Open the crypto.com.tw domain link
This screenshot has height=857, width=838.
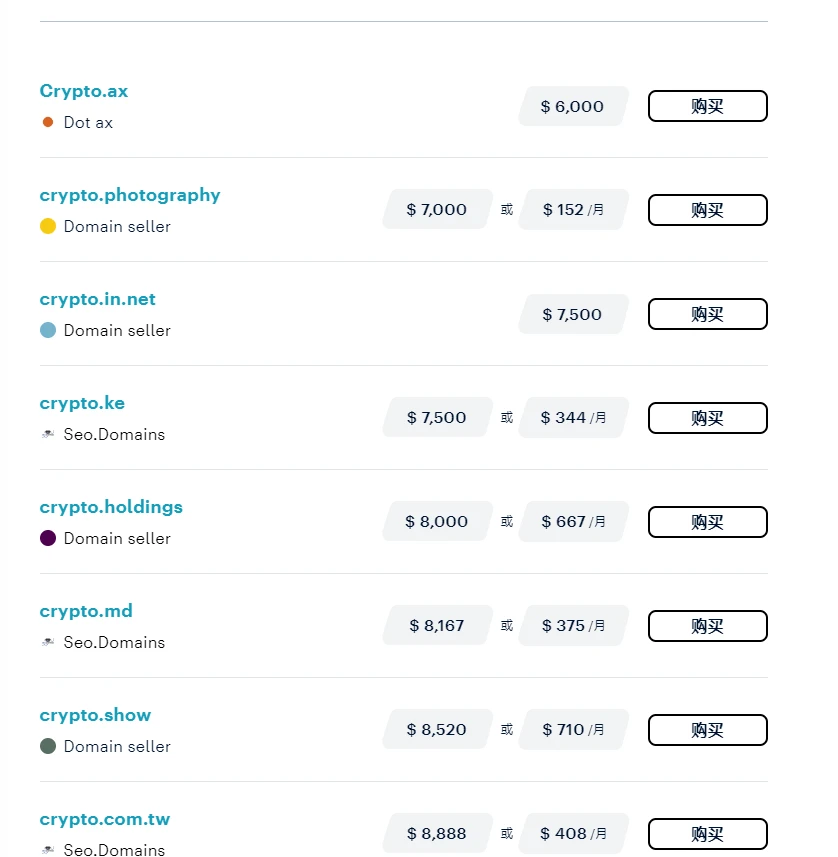coord(105,819)
